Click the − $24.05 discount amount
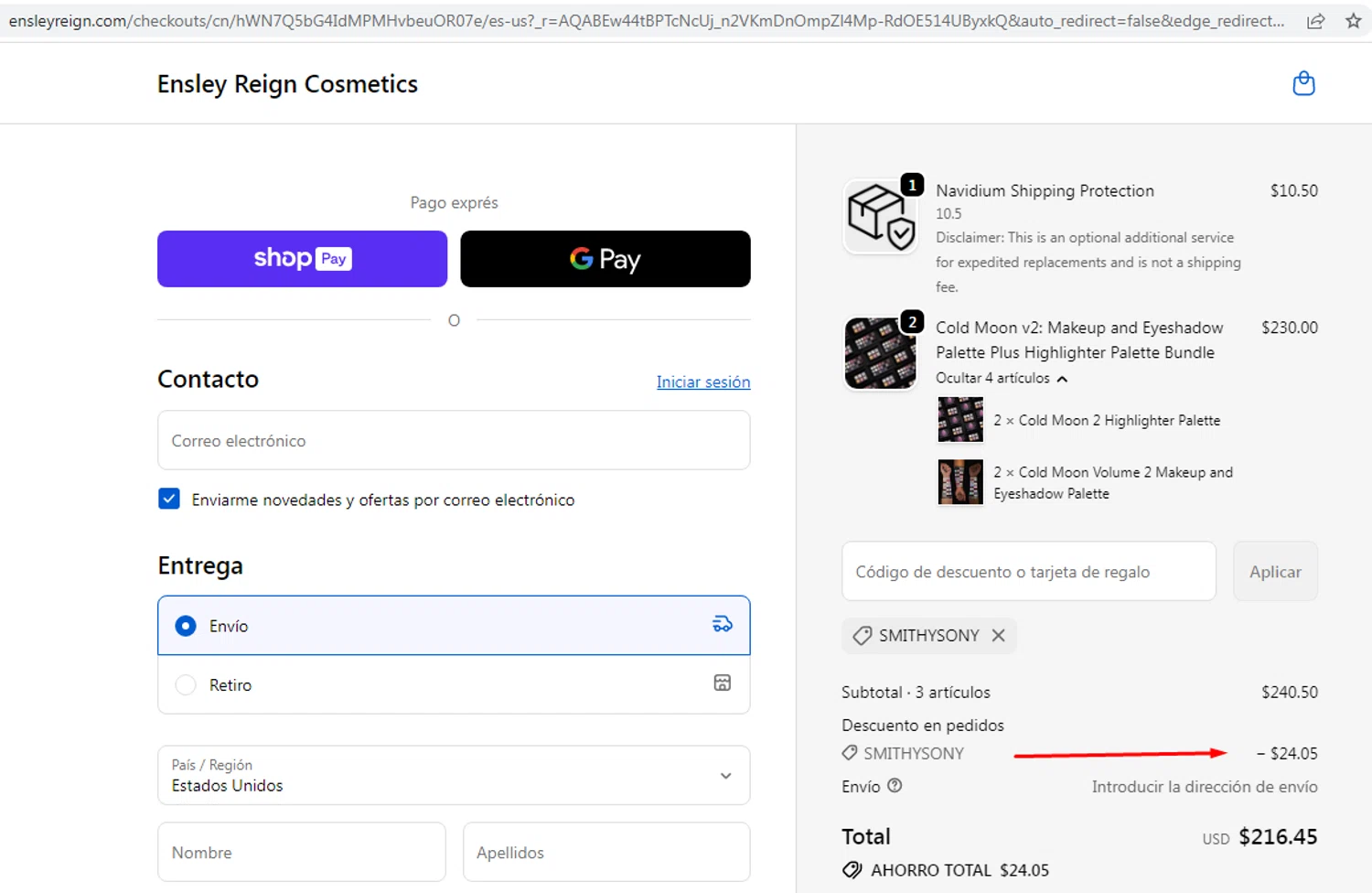 click(x=1287, y=753)
